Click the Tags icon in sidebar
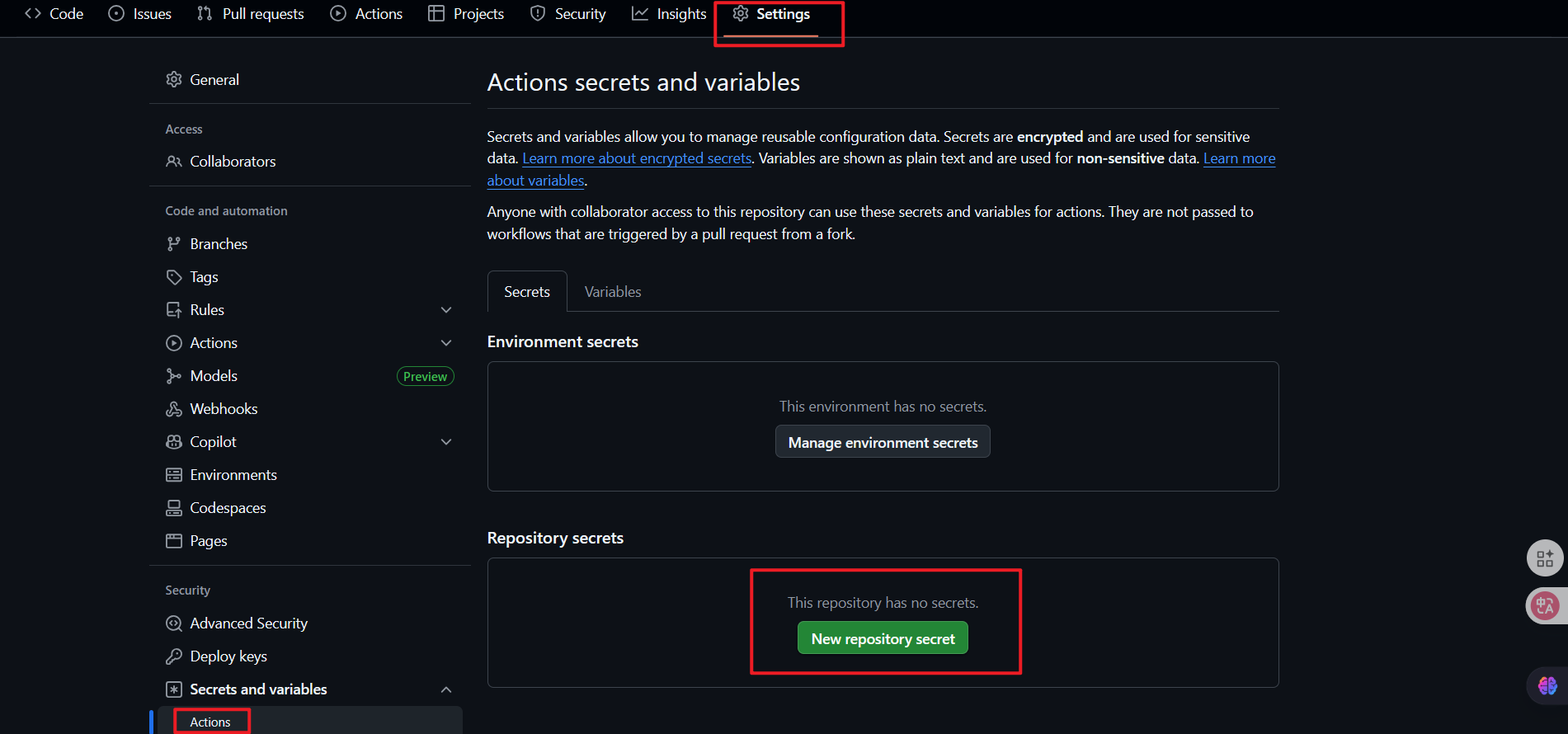Image resolution: width=1568 pixels, height=734 pixels. [174, 277]
